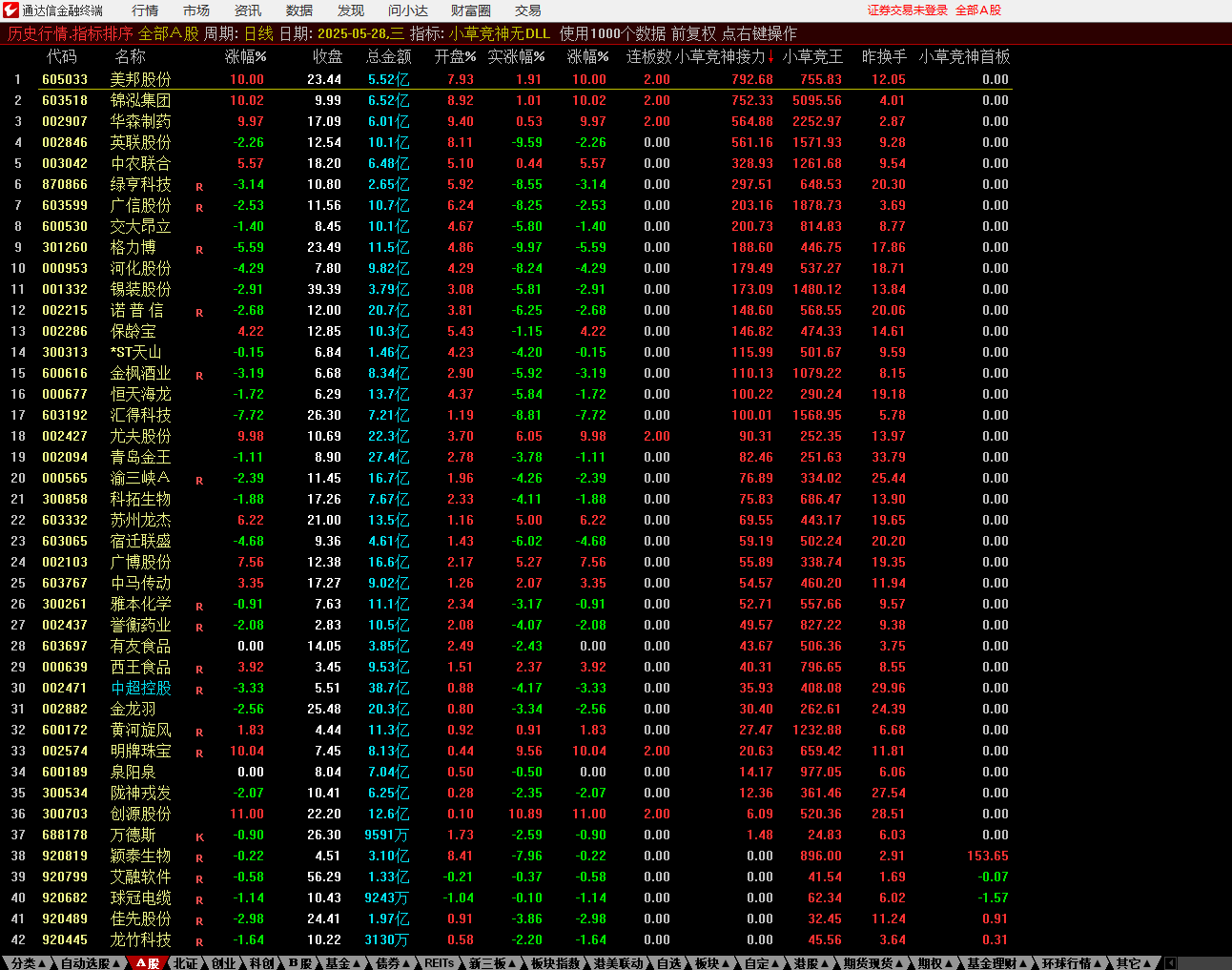The width and height of the screenshot is (1232, 970).
Task: Switch to the B股 tab
Action: tap(299, 963)
